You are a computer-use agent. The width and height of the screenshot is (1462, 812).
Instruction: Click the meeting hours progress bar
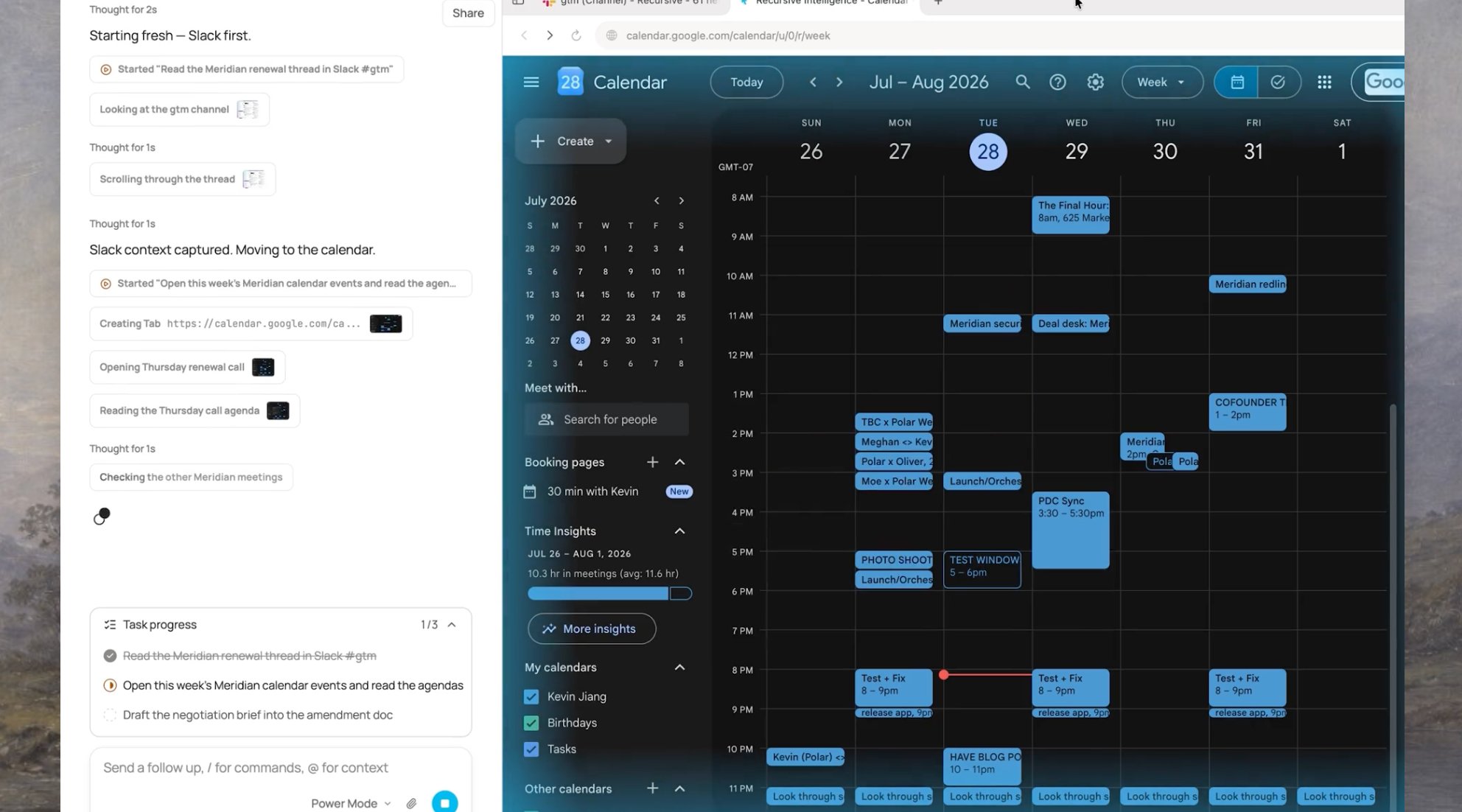[x=609, y=593]
